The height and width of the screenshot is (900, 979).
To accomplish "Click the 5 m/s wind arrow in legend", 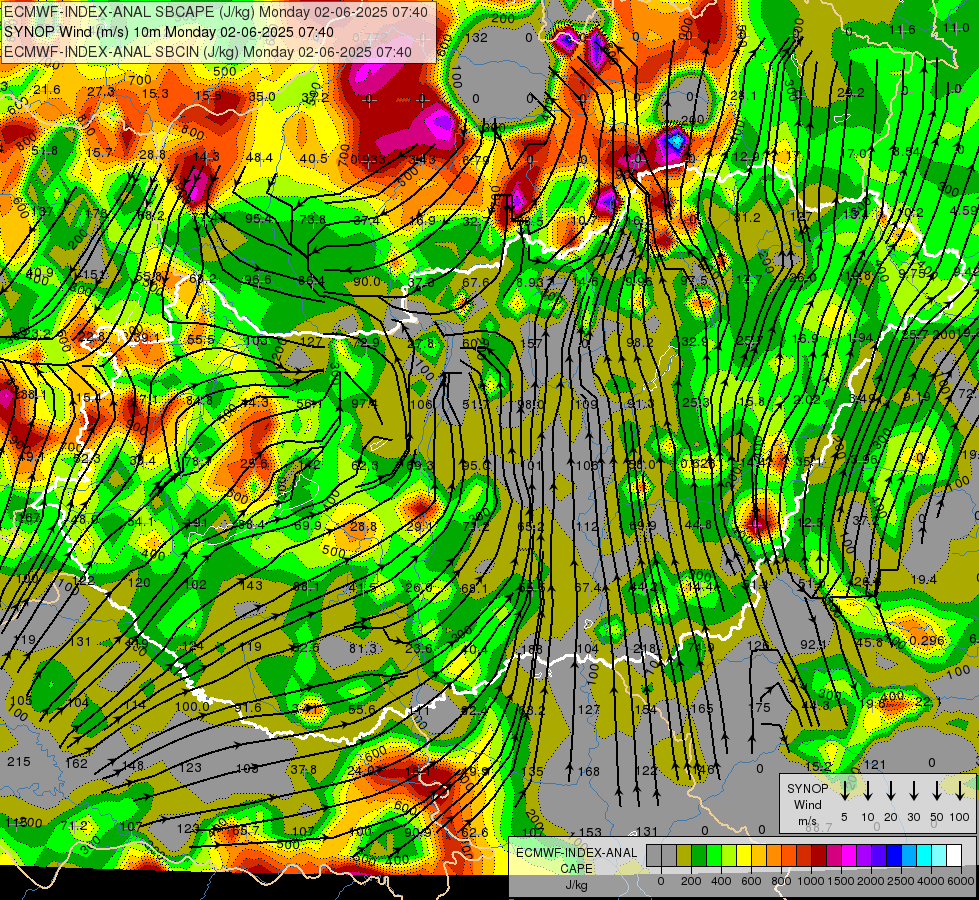I will [x=844, y=790].
